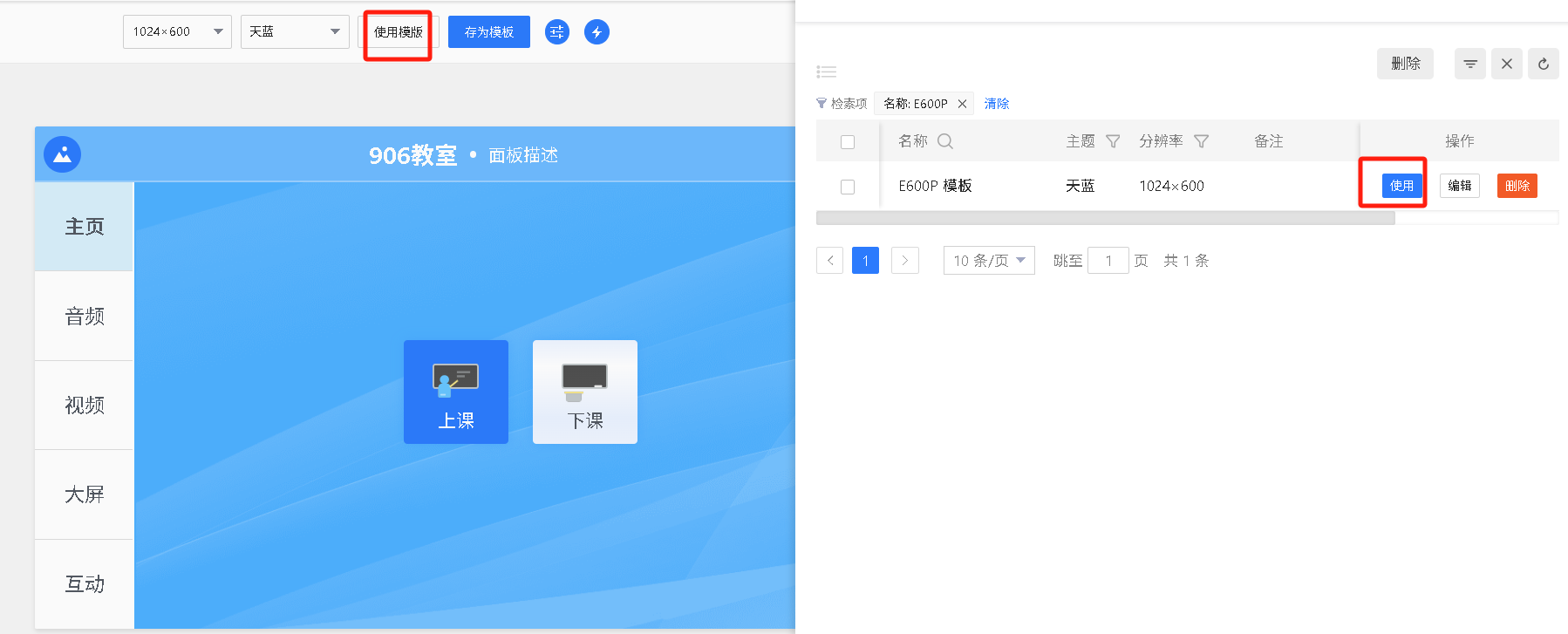Click the filter funnel beside 主题
The height and width of the screenshot is (634, 1568).
(1113, 141)
